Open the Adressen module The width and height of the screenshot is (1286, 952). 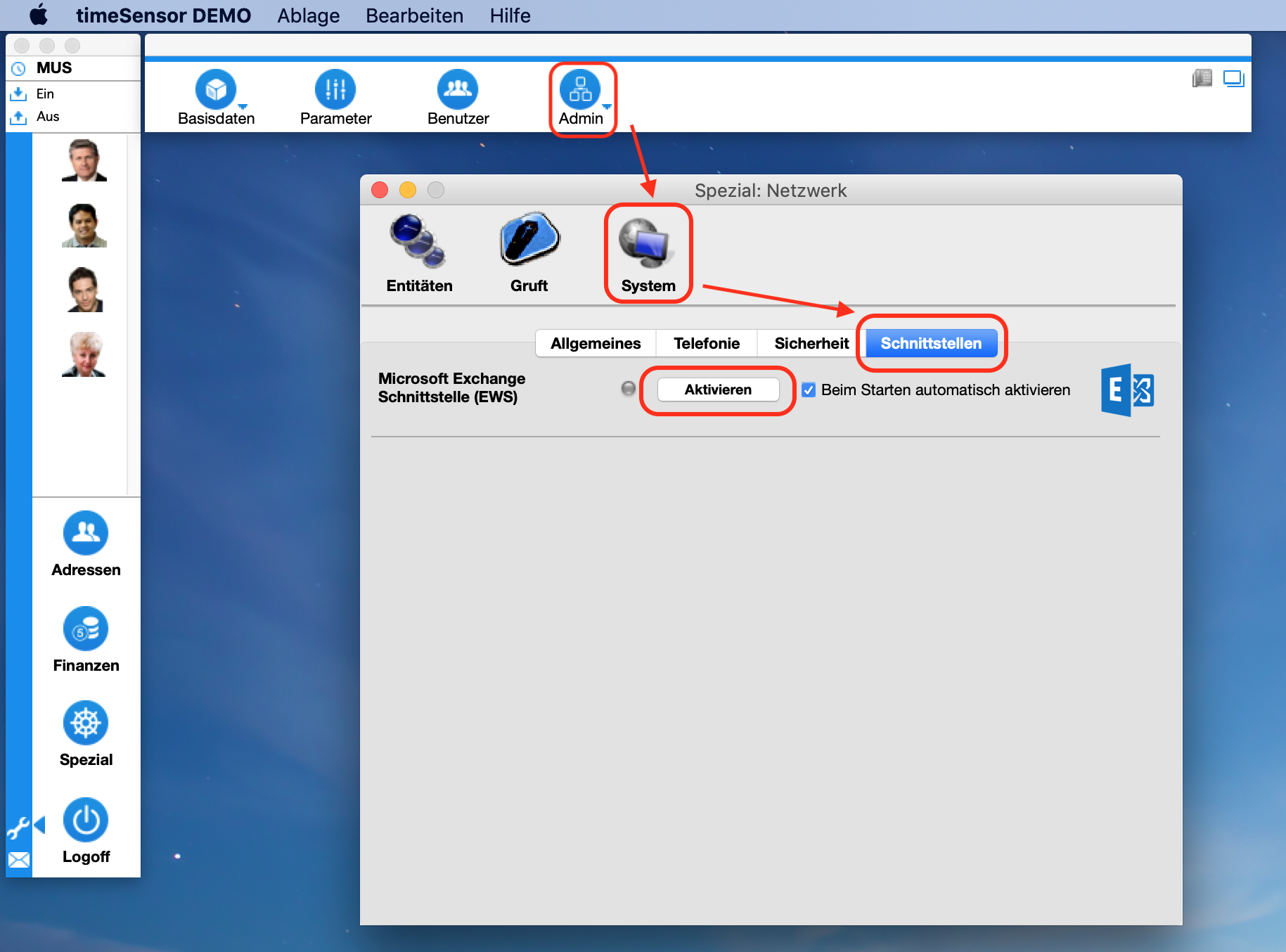click(x=86, y=532)
